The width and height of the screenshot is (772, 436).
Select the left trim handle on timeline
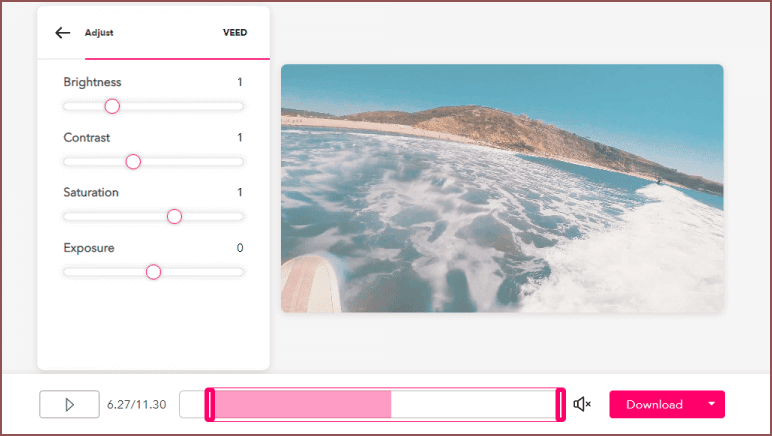coord(210,404)
